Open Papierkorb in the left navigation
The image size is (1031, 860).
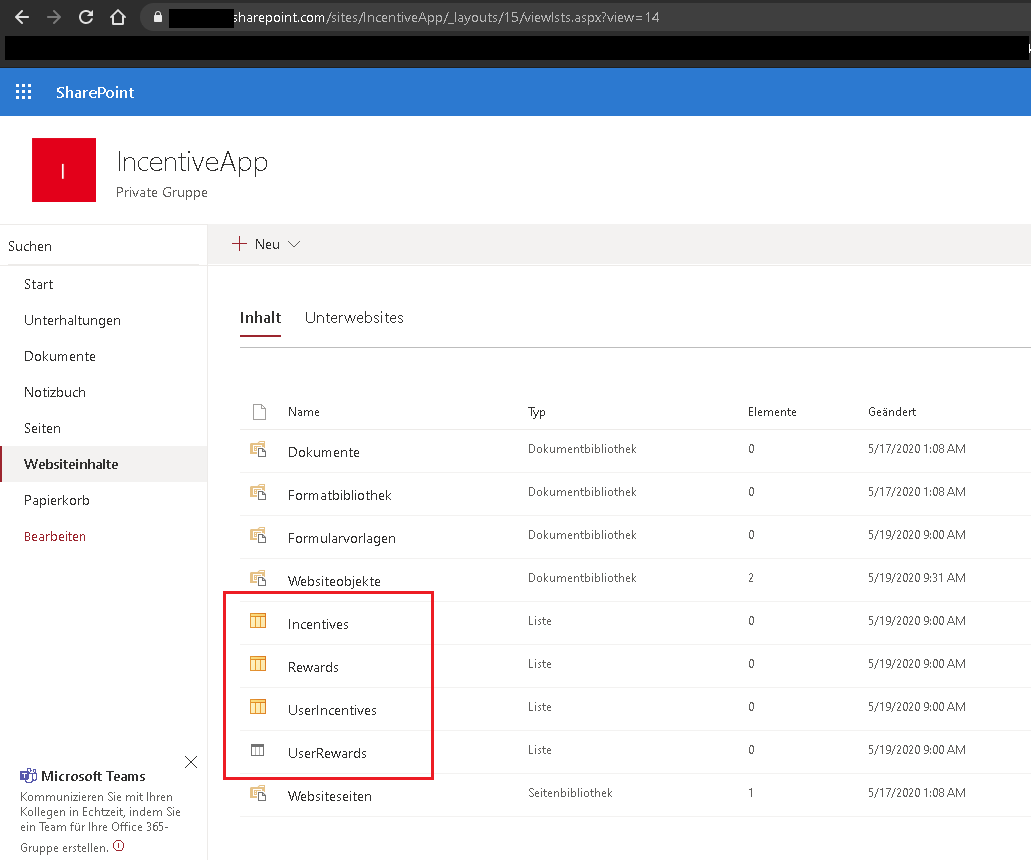click(x=57, y=500)
